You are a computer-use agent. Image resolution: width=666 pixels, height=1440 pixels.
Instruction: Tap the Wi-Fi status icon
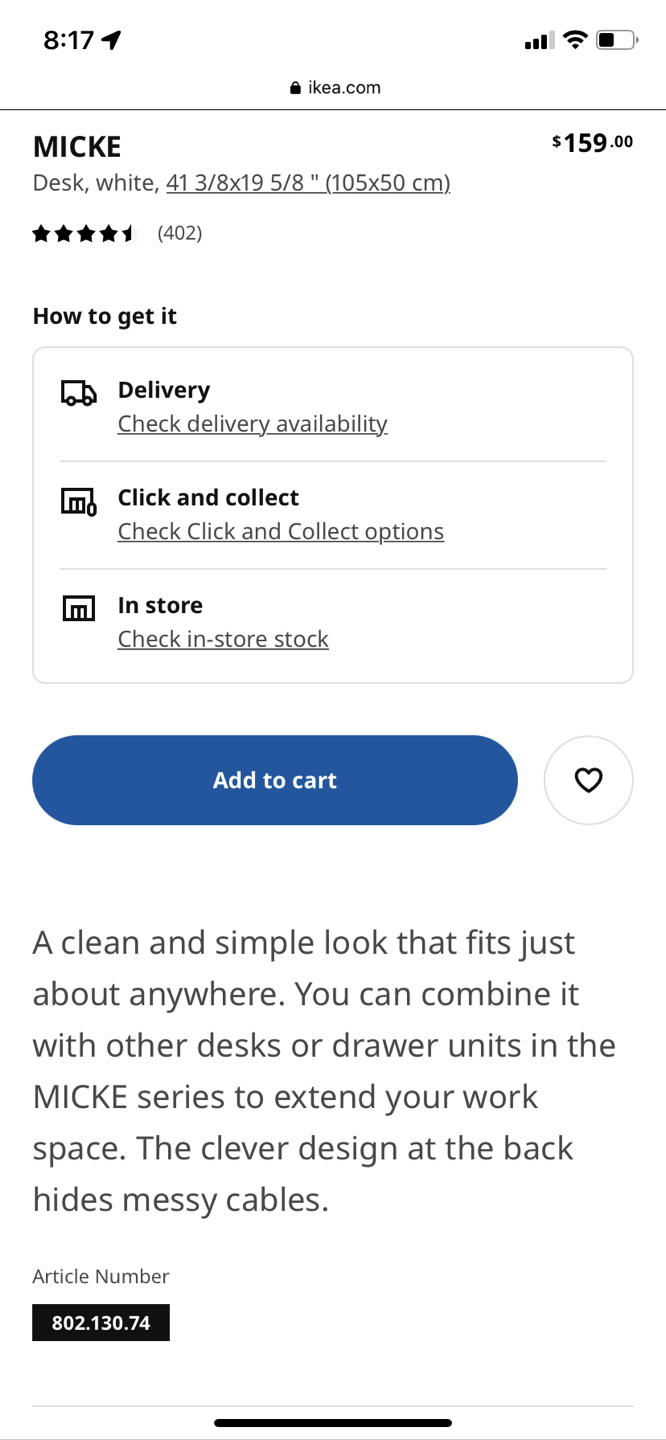574,40
